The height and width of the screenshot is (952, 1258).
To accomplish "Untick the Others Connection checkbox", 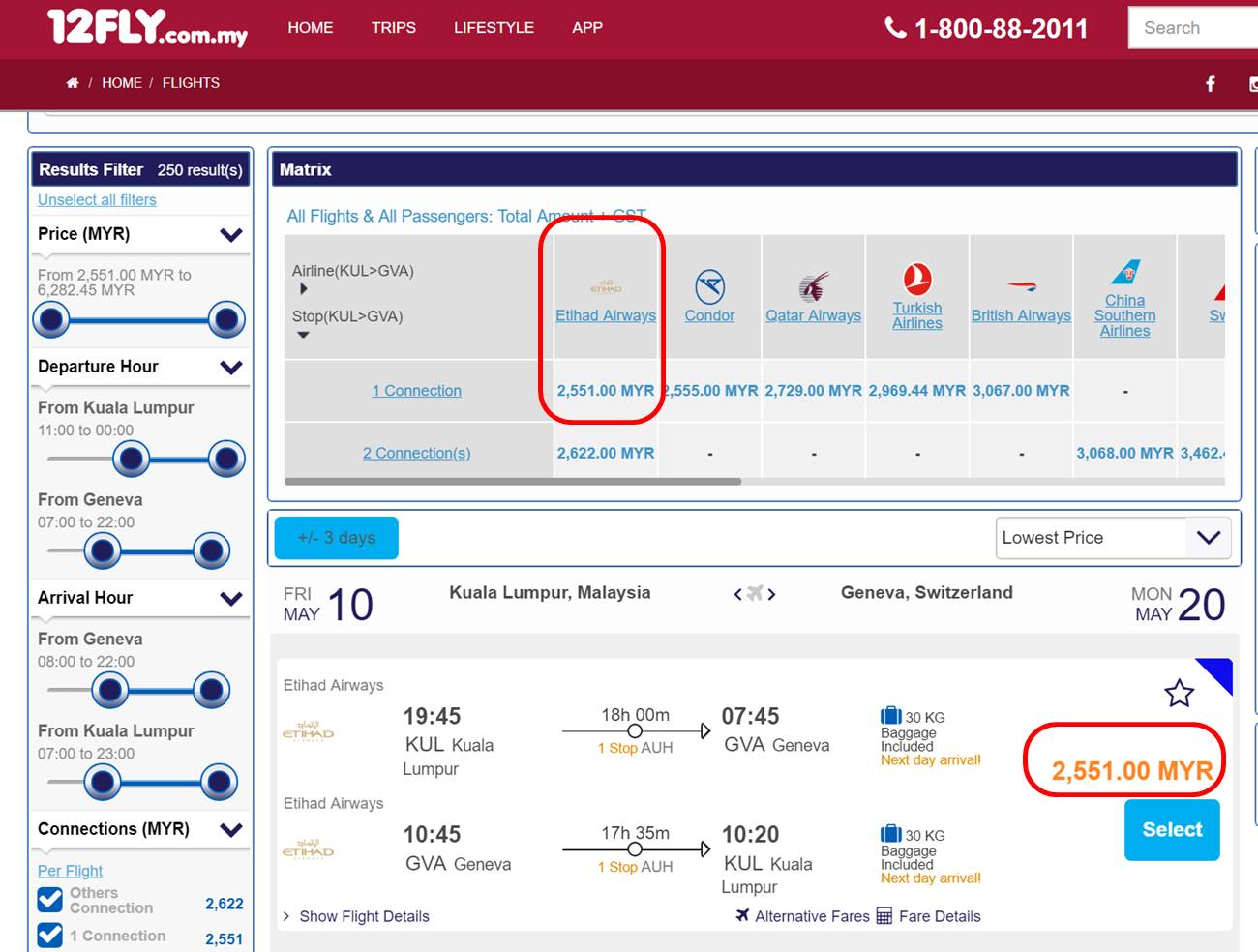I will point(50,900).
